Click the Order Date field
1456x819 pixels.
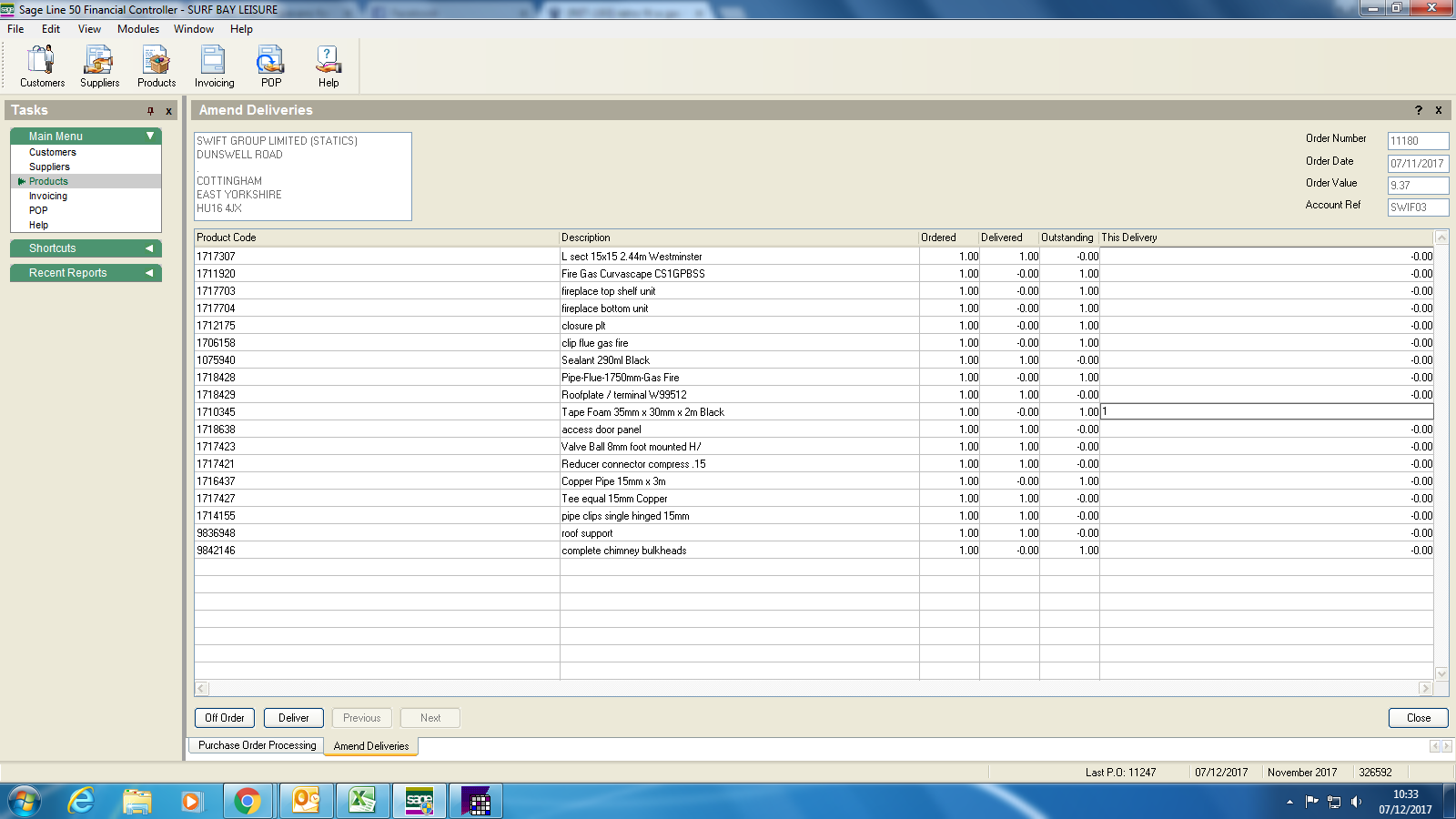point(1418,164)
